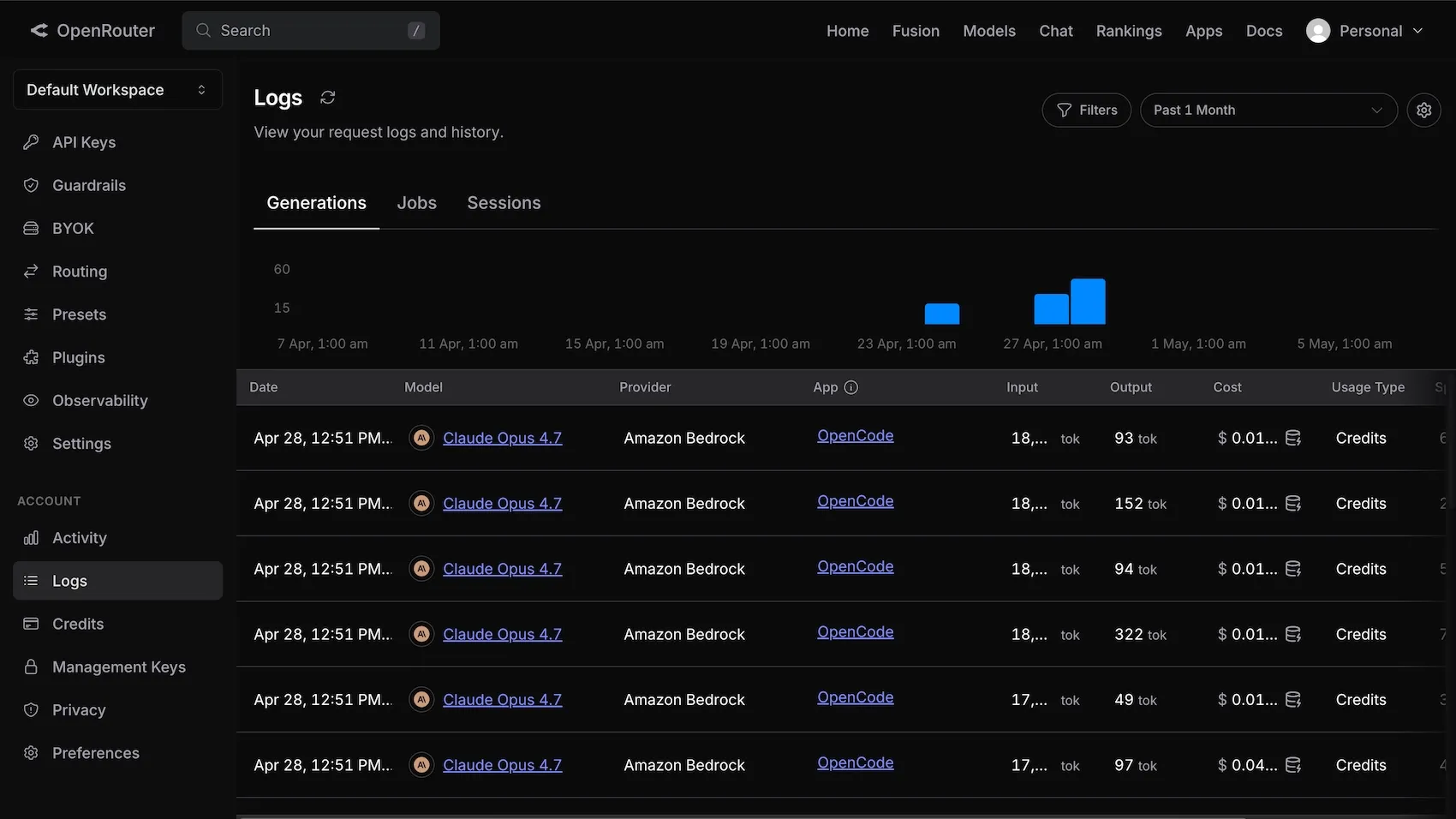Screen dimensions: 1456x819
Task: Refresh the logs with the reload icon
Action: [327, 98]
